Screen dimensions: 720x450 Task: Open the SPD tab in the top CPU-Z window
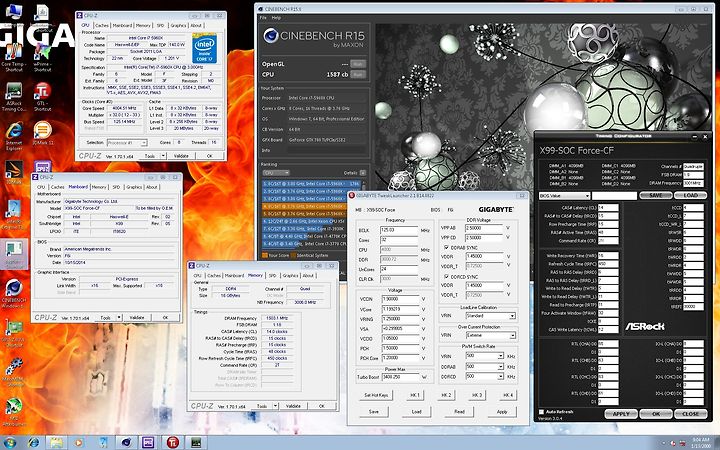coord(160,25)
